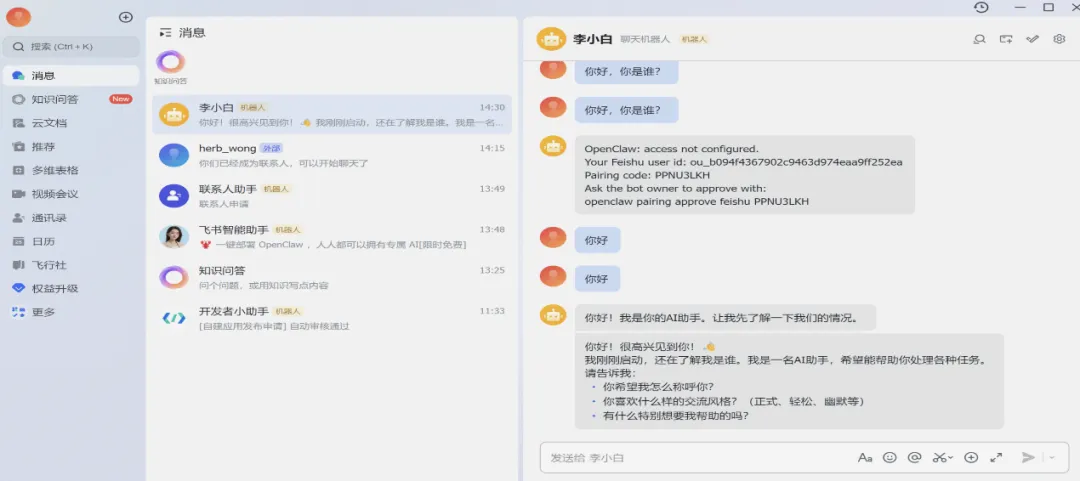Click the scissors screenshot icon

point(939,458)
